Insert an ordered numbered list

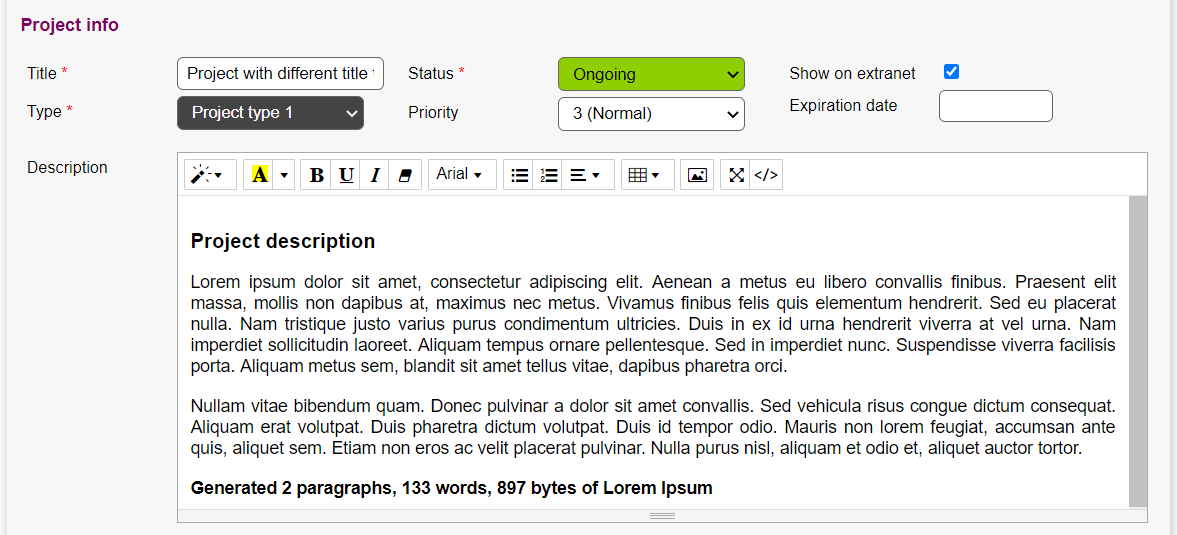coord(549,175)
